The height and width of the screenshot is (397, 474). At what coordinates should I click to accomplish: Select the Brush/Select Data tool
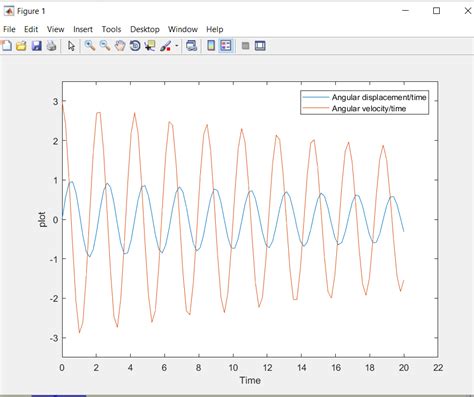(166, 46)
